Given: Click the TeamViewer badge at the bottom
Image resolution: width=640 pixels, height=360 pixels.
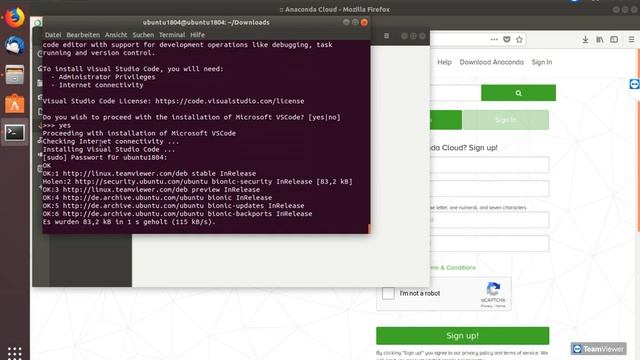Looking at the screenshot, I should tap(598, 349).
